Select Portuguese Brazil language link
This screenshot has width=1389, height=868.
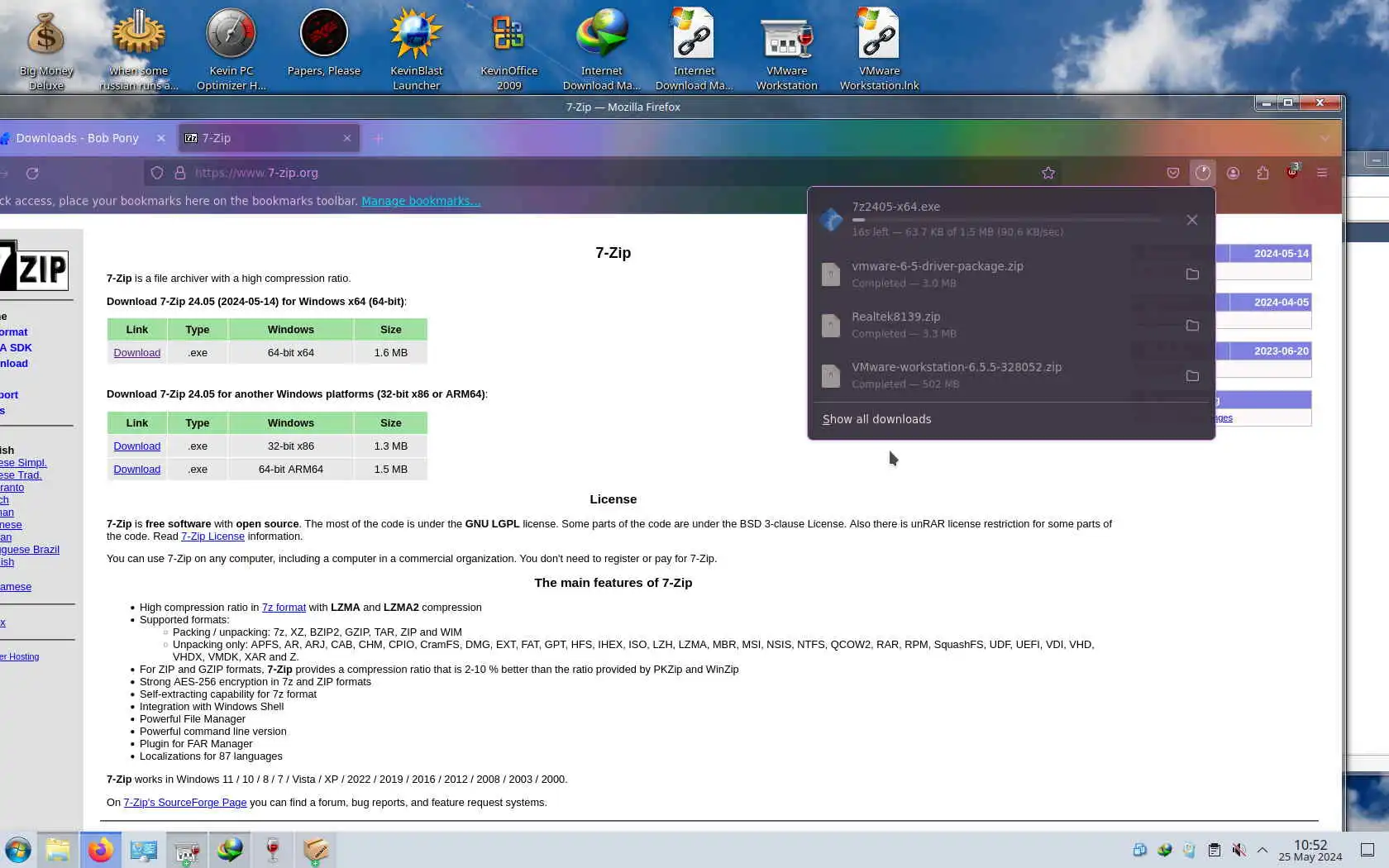point(30,550)
